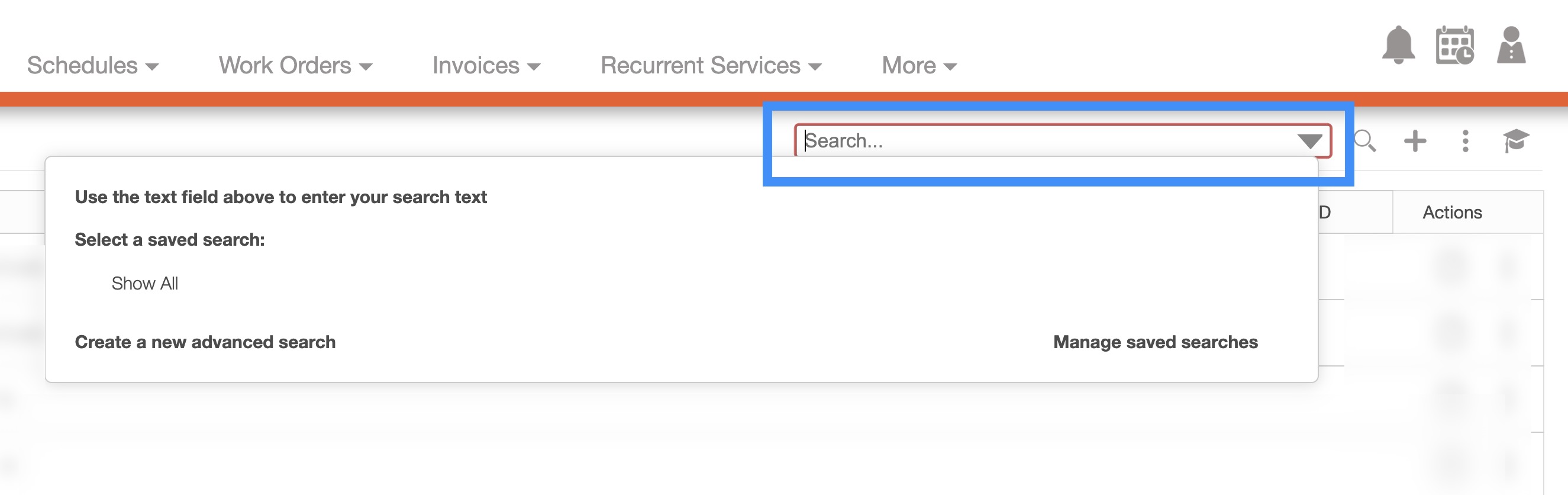This screenshot has width=1568, height=495.
Task: Click the Actions column header
Action: pos(1452,213)
